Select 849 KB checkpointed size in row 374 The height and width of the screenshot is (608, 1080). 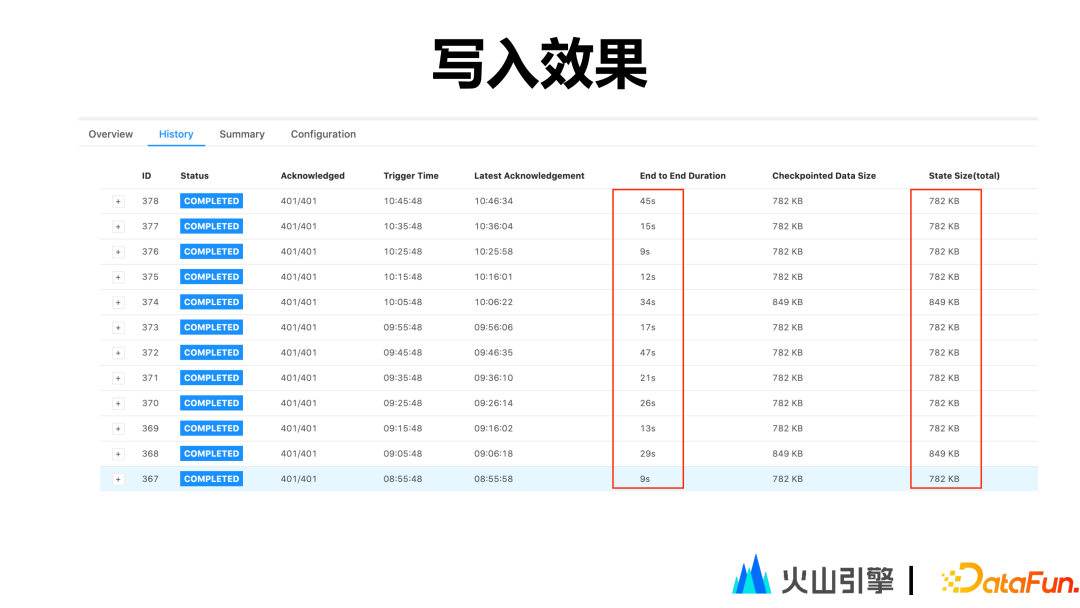[x=787, y=302]
